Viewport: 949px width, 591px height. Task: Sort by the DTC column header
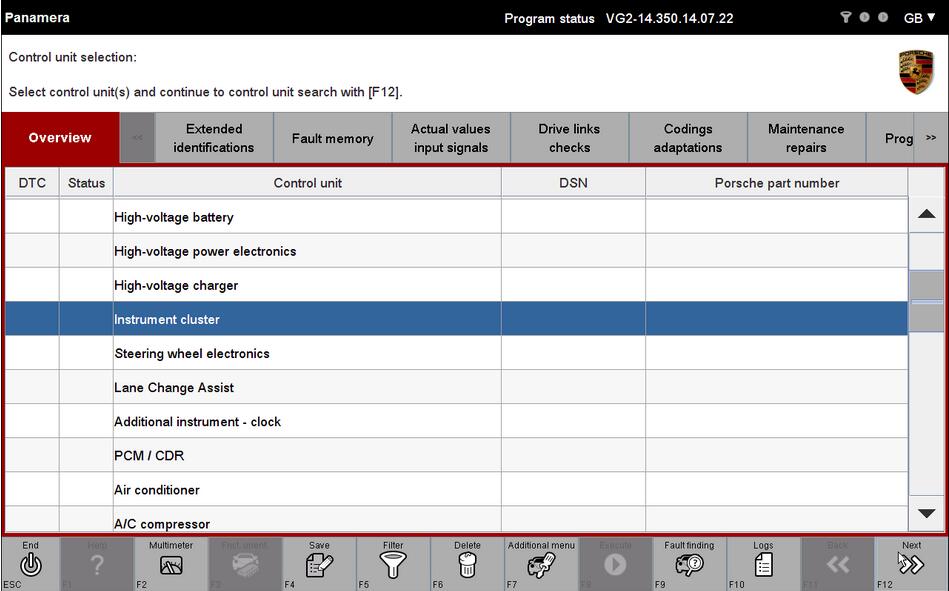coord(32,183)
